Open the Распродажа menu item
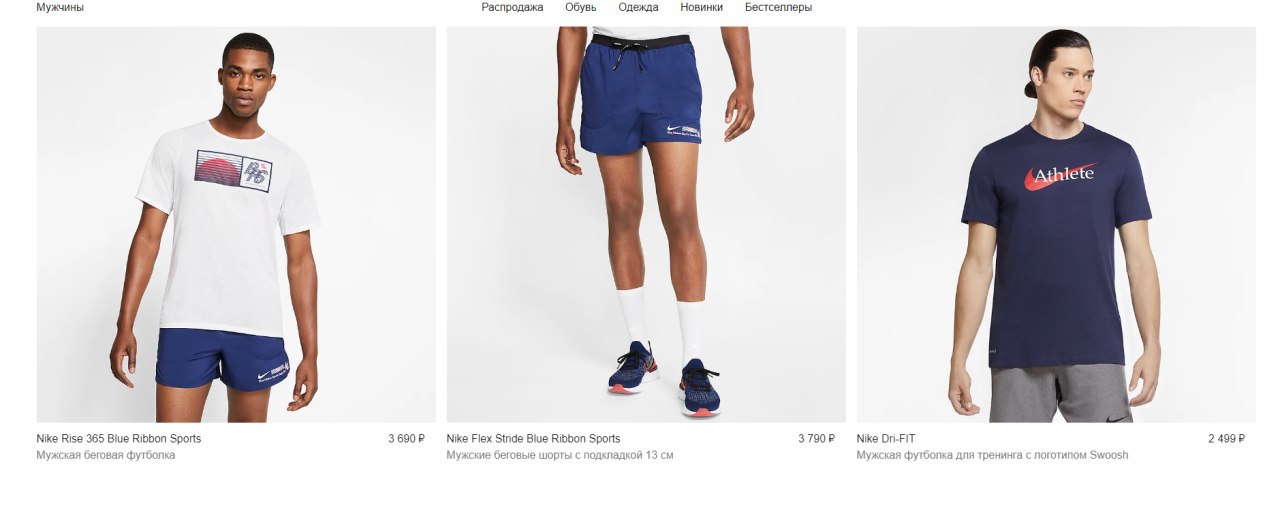Screen dimensions: 1280x520 pos(512,7)
